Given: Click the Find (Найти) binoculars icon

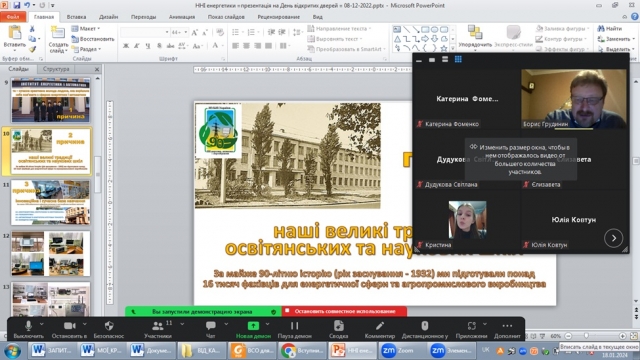Looking at the screenshot, I should coord(601,29).
